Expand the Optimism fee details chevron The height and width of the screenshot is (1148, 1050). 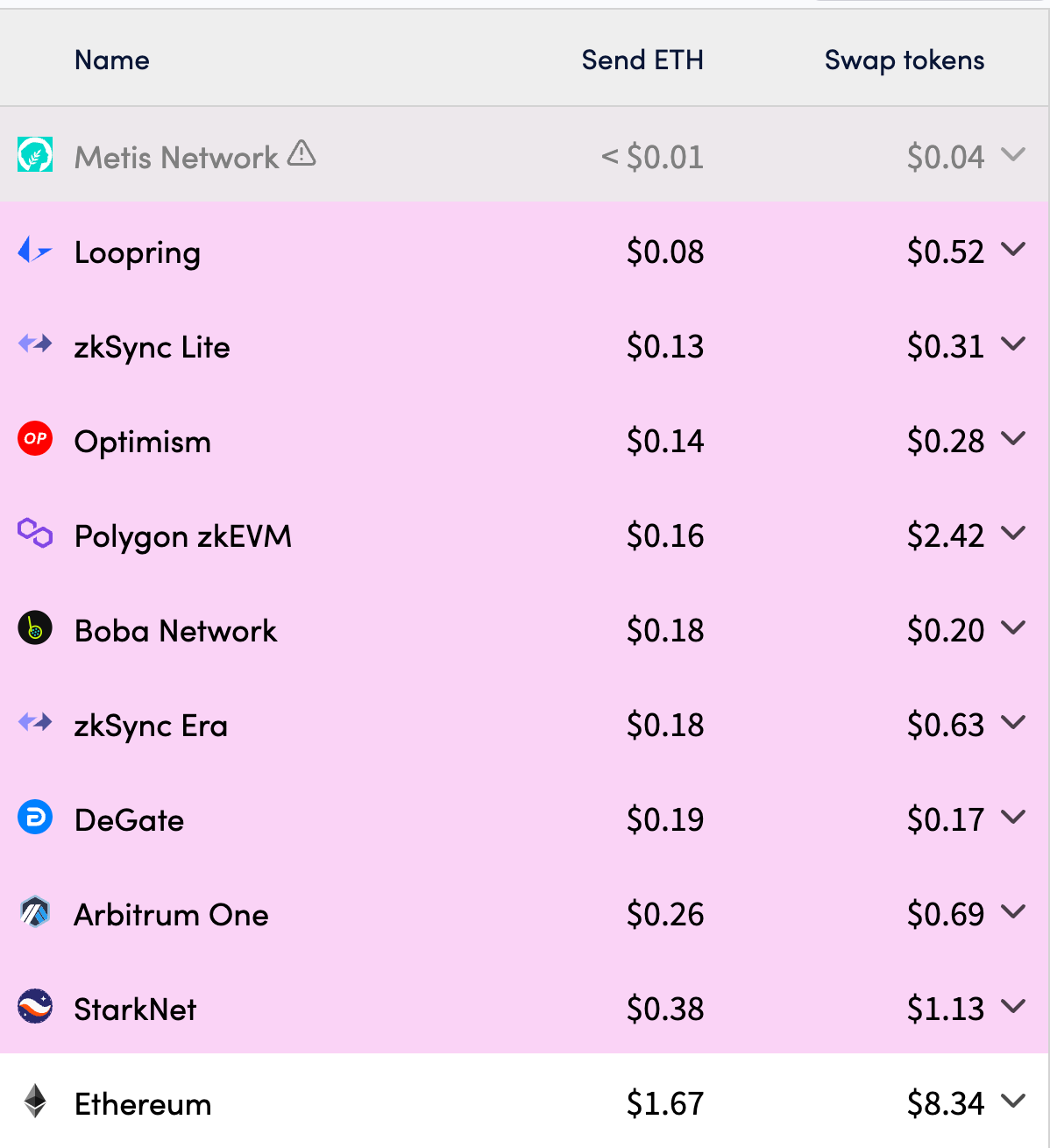pyautogui.click(x=1015, y=439)
